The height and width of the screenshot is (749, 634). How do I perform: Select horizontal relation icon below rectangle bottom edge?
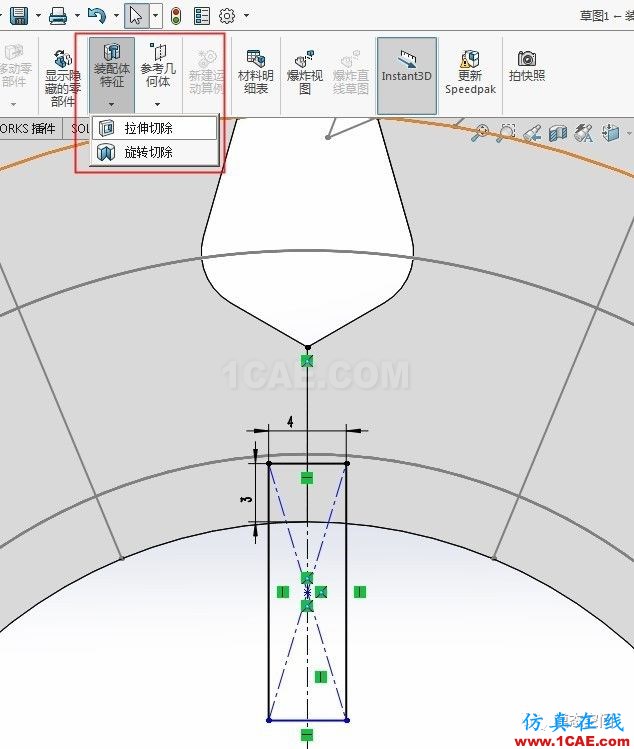(x=307, y=735)
